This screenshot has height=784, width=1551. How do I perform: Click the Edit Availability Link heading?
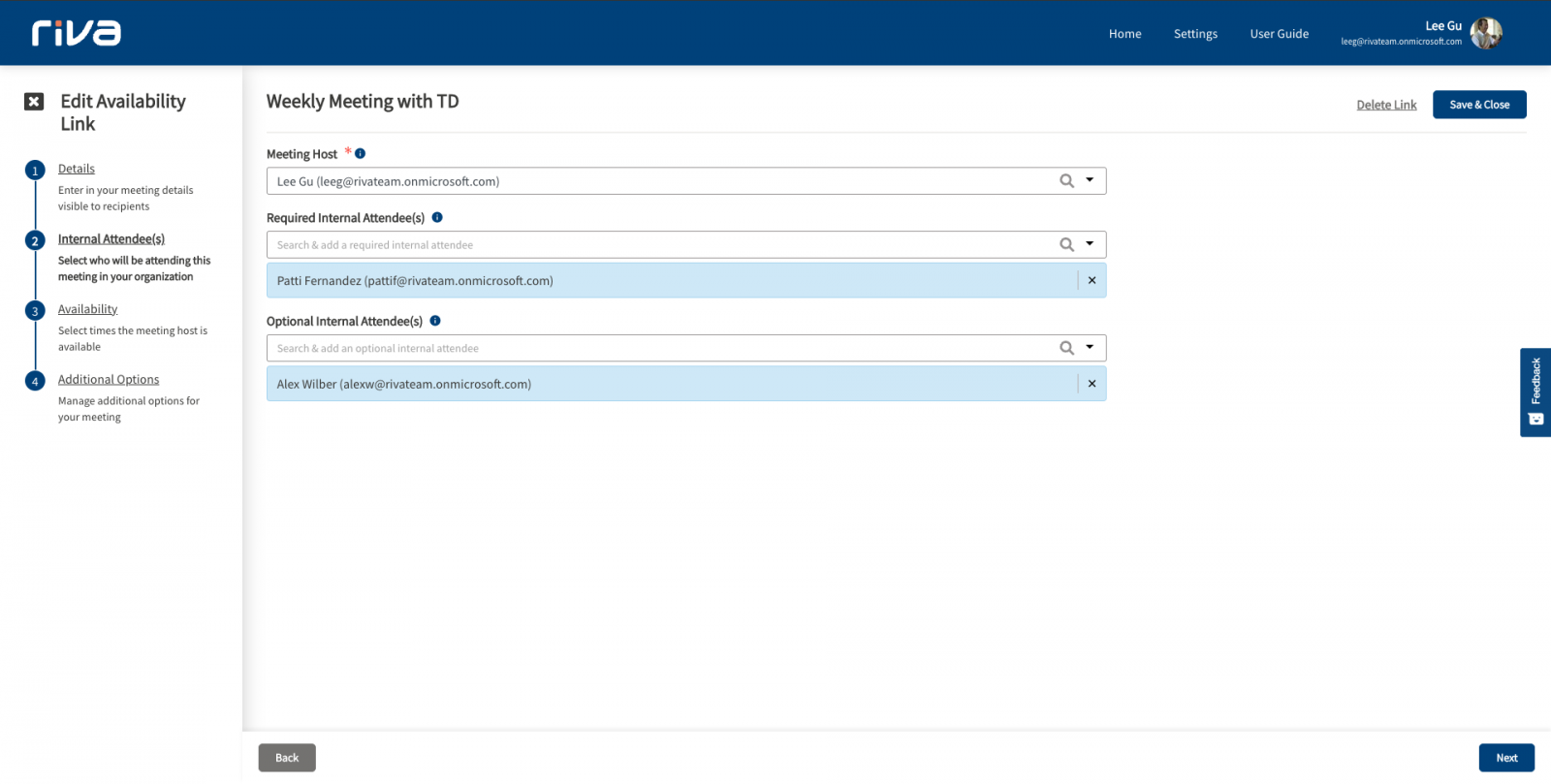tap(123, 112)
